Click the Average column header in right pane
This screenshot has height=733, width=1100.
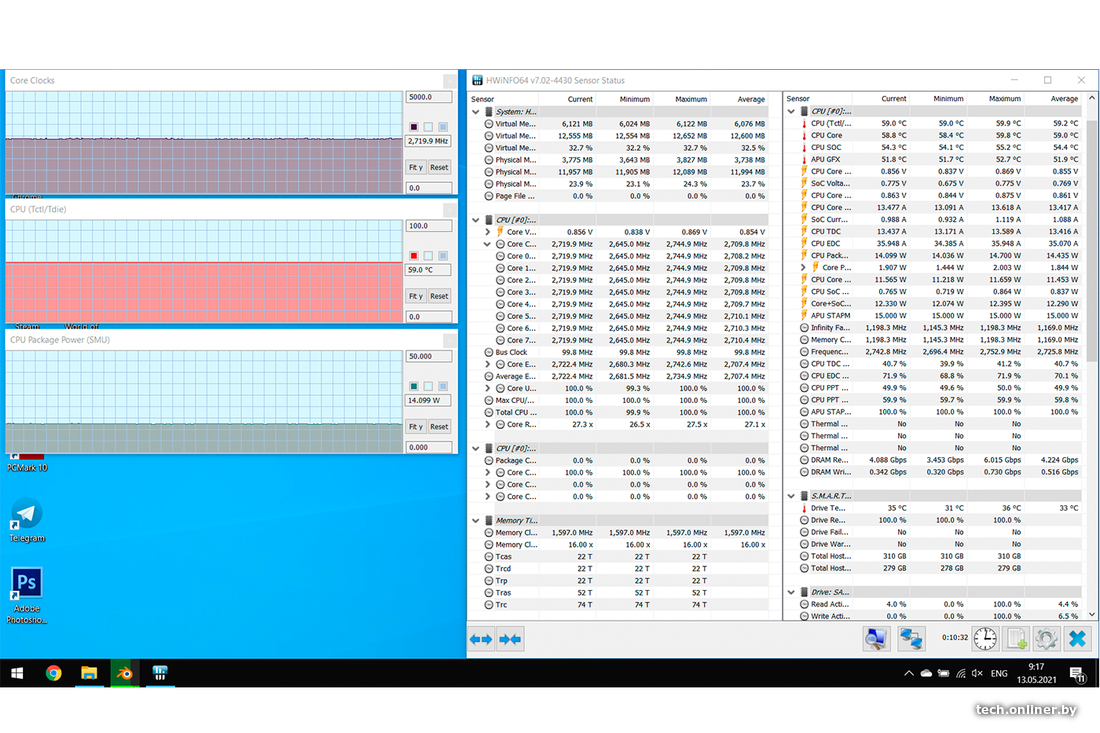1063,99
